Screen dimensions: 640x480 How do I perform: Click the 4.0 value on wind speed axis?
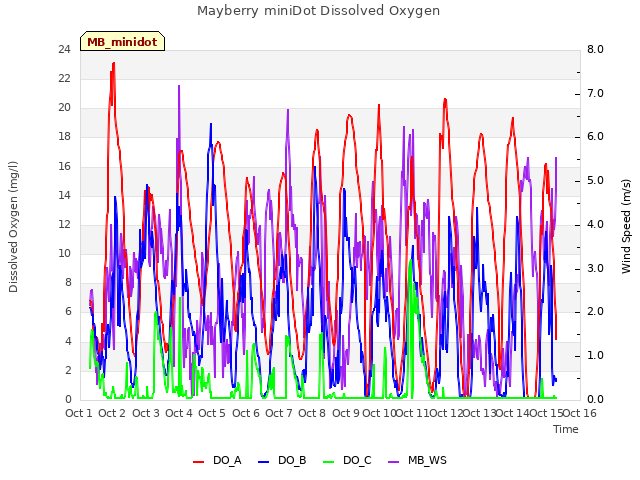(595, 224)
